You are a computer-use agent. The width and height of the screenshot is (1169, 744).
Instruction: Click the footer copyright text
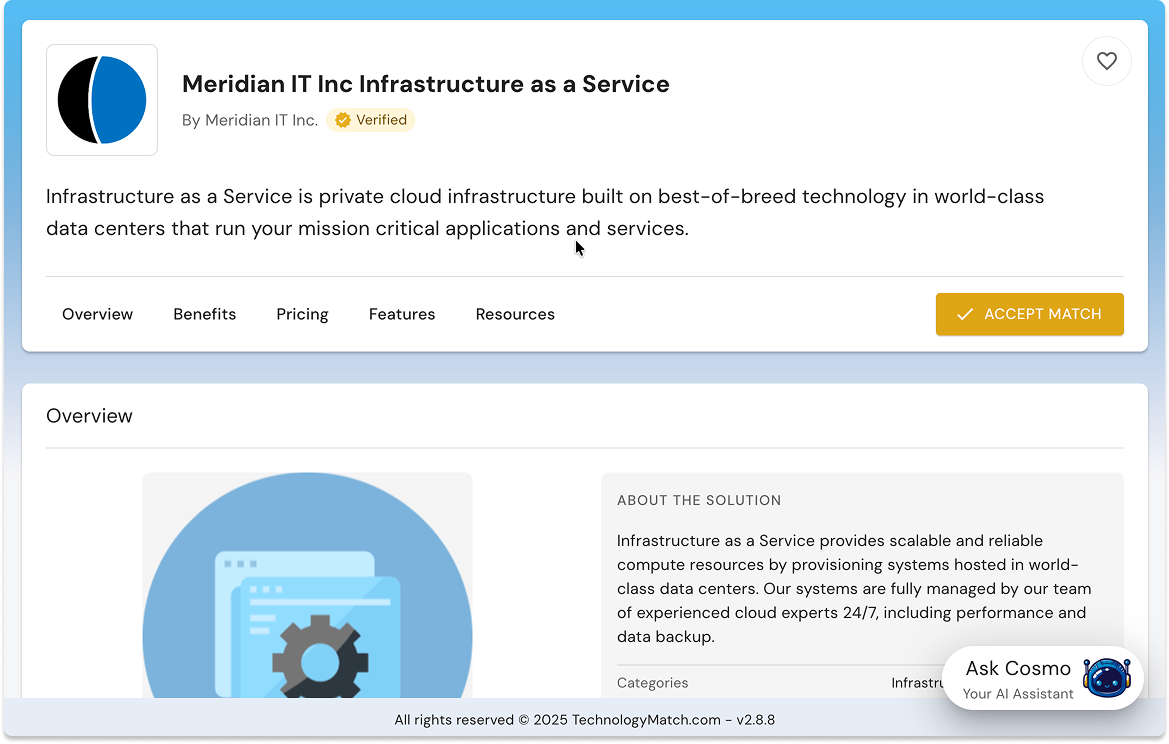coord(584,720)
